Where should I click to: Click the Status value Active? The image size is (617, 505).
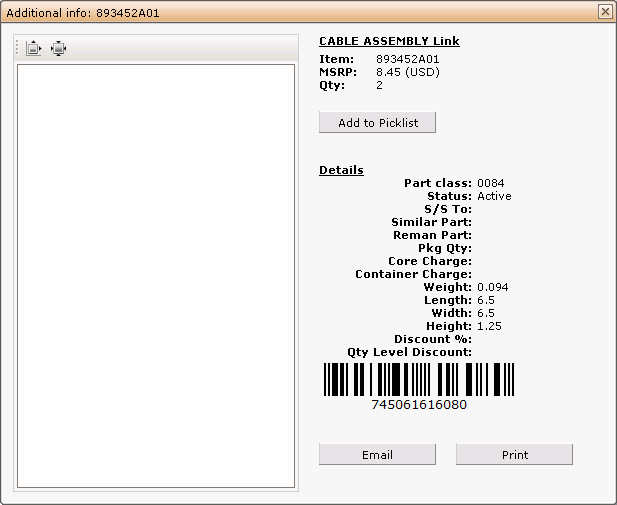tap(494, 196)
